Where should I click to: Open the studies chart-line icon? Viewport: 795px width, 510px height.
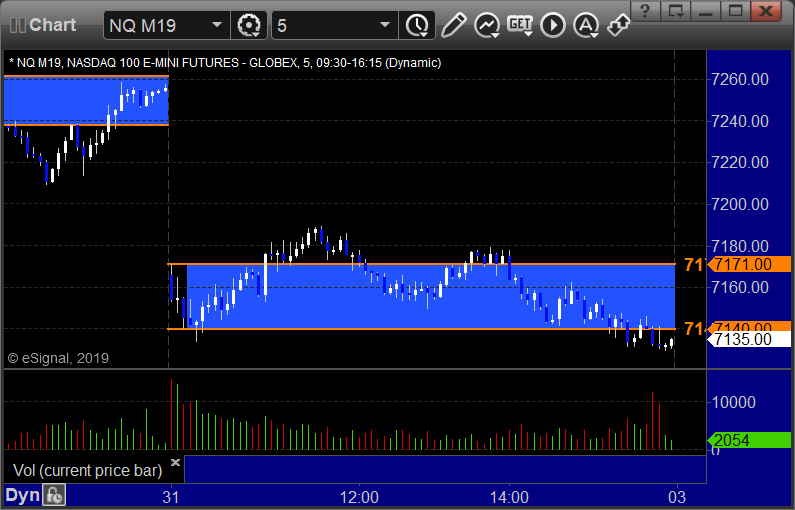click(x=487, y=25)
